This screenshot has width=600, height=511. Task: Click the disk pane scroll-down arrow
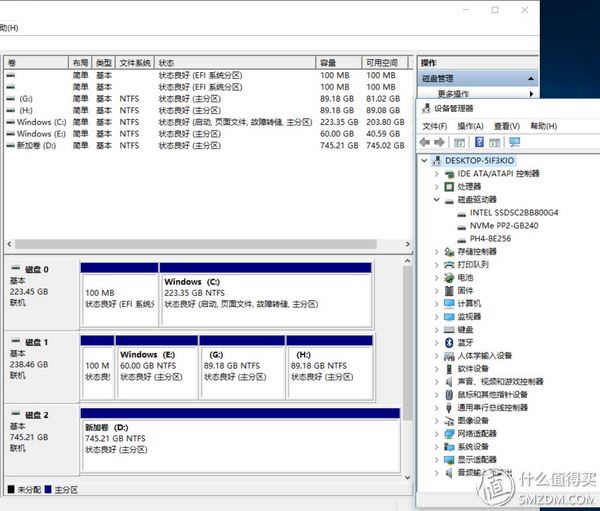[408, 477]
